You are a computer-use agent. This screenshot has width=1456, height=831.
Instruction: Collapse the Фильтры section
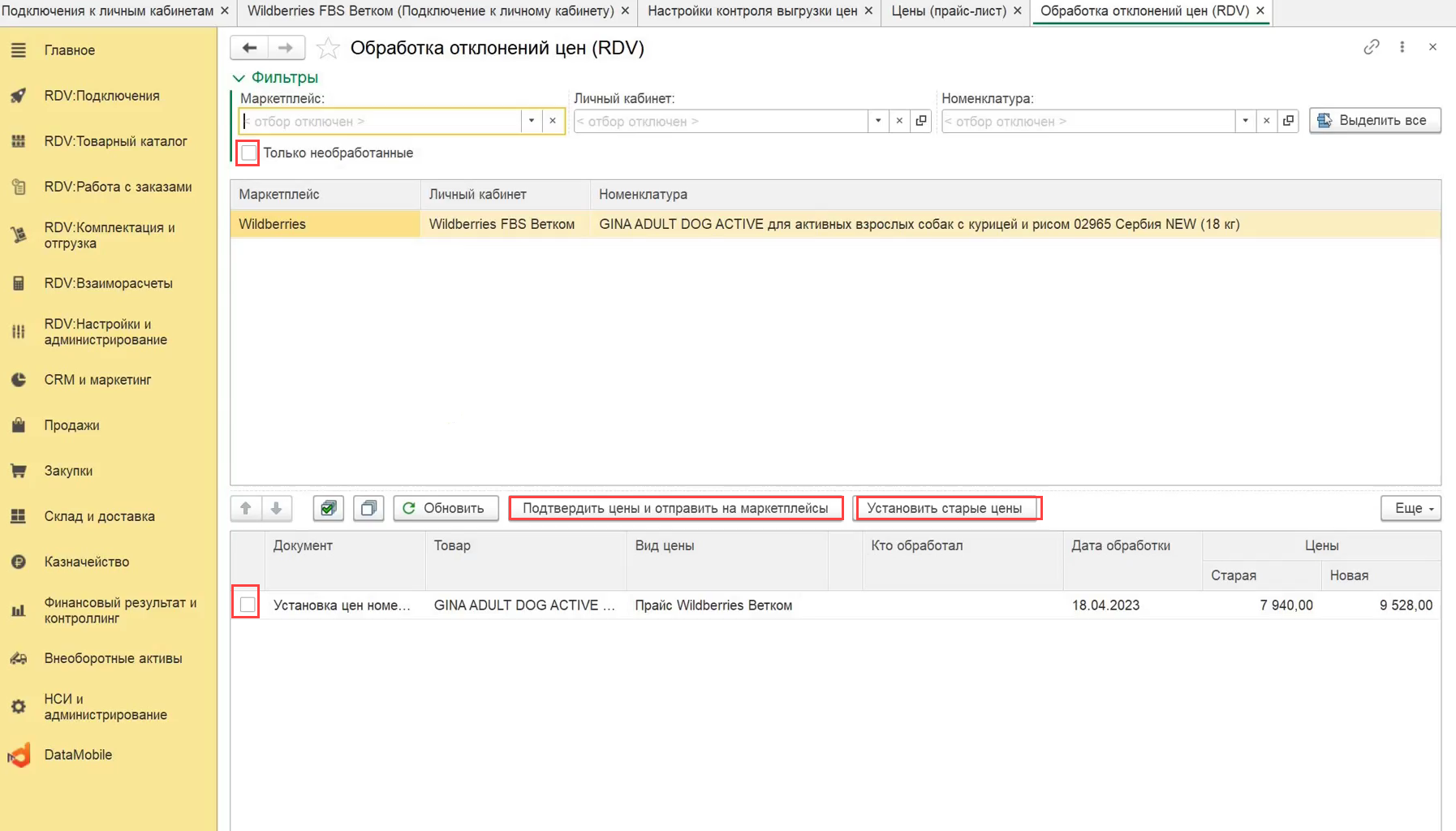tap(239, 78)
